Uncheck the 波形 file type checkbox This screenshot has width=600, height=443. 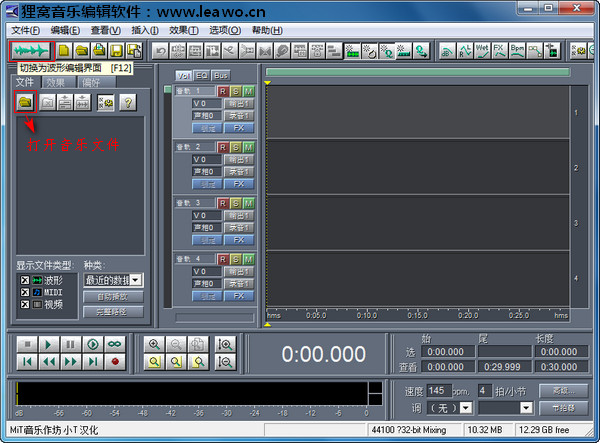pos(25,280)
